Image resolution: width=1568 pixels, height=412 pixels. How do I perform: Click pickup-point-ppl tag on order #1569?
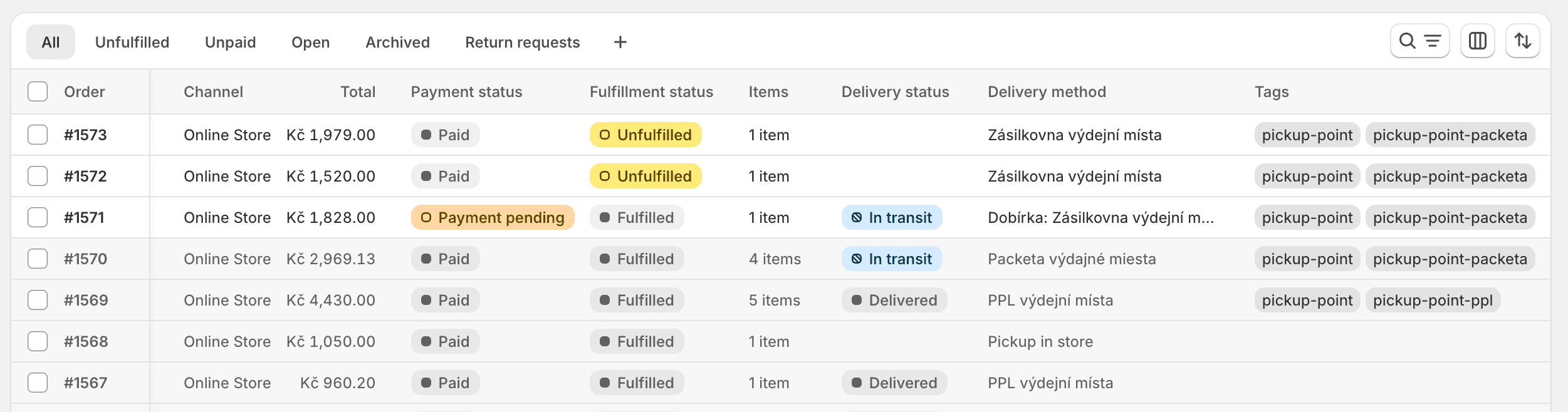click(x=1432, y=300)
